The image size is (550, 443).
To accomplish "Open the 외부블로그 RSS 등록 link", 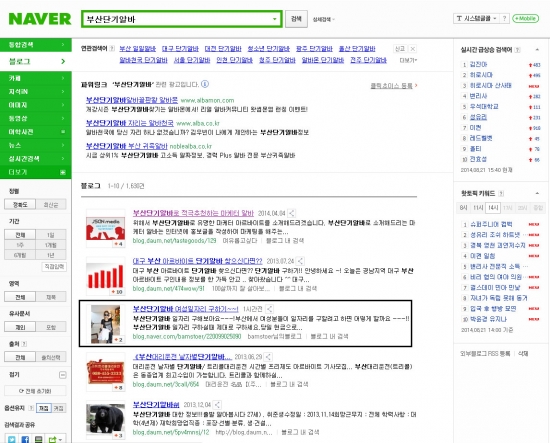I will [x=485, y=354].
